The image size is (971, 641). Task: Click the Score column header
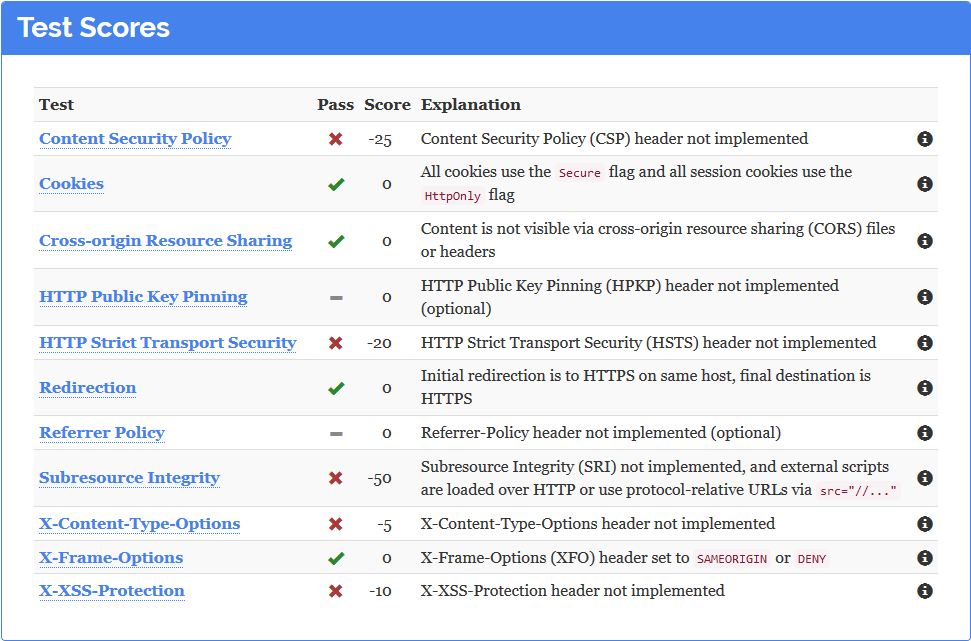(x=387, y=105)
